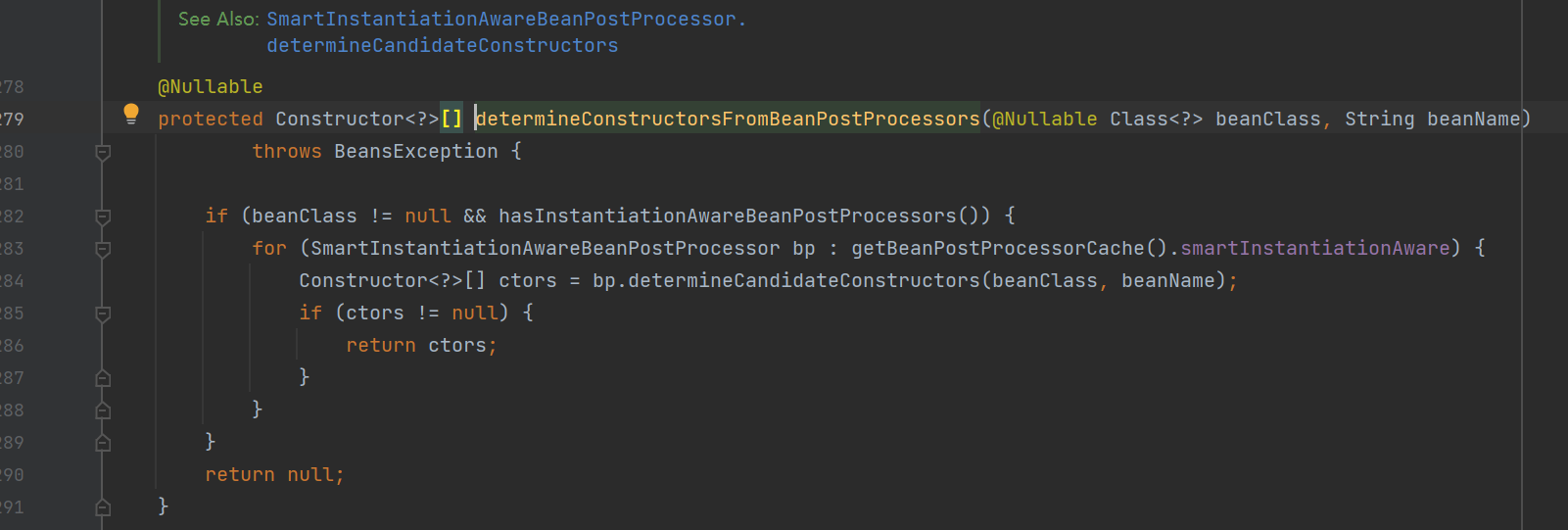
Task: Click the hasInstantiationAwareBeanPostProcessors call
Action: point(727,217)
